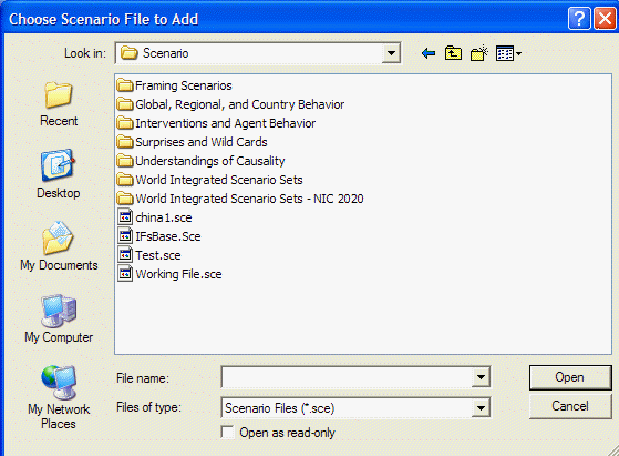Image resolution: width=619 pixels, height=456 pixels.
Task: Click the File name text field
Action: [346, 377]
